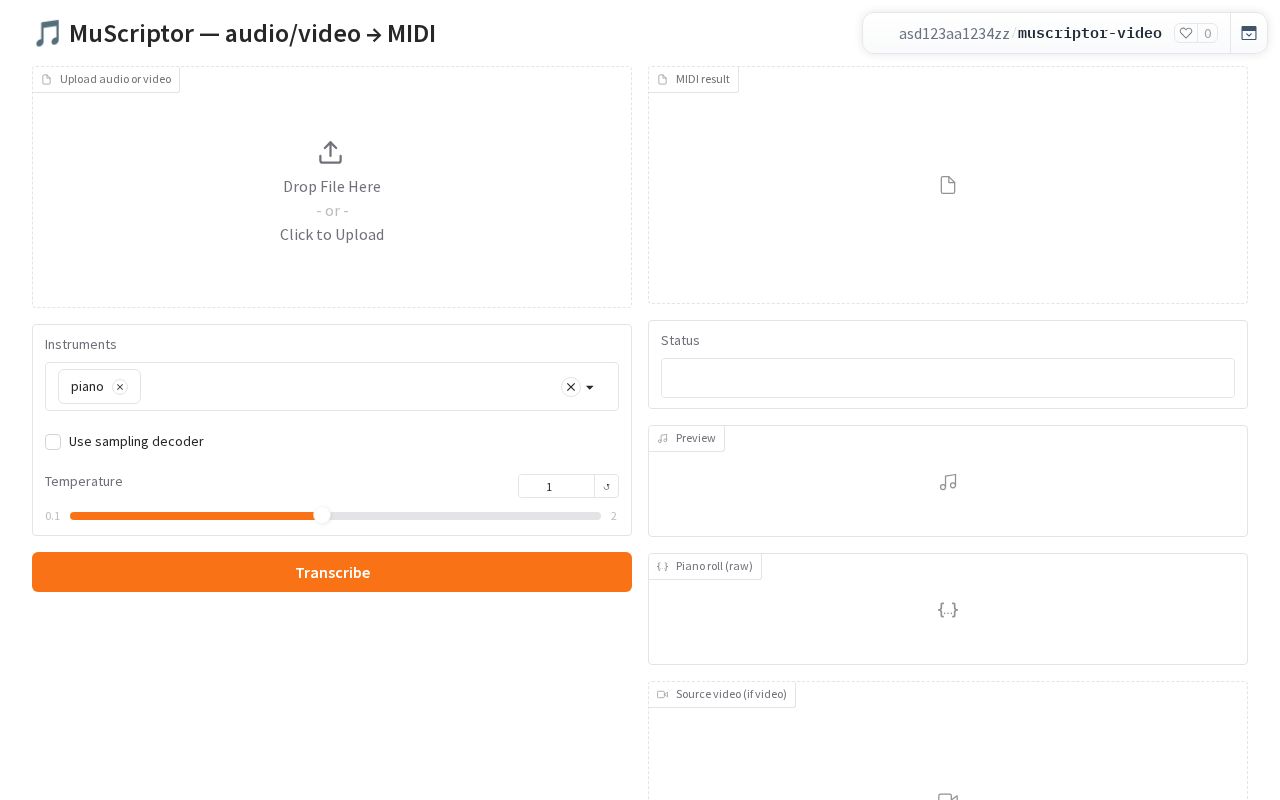The height and width of the screenshot is (800, 1280).
Task: Start transcription with the Transcribe button
Action: 332,572
